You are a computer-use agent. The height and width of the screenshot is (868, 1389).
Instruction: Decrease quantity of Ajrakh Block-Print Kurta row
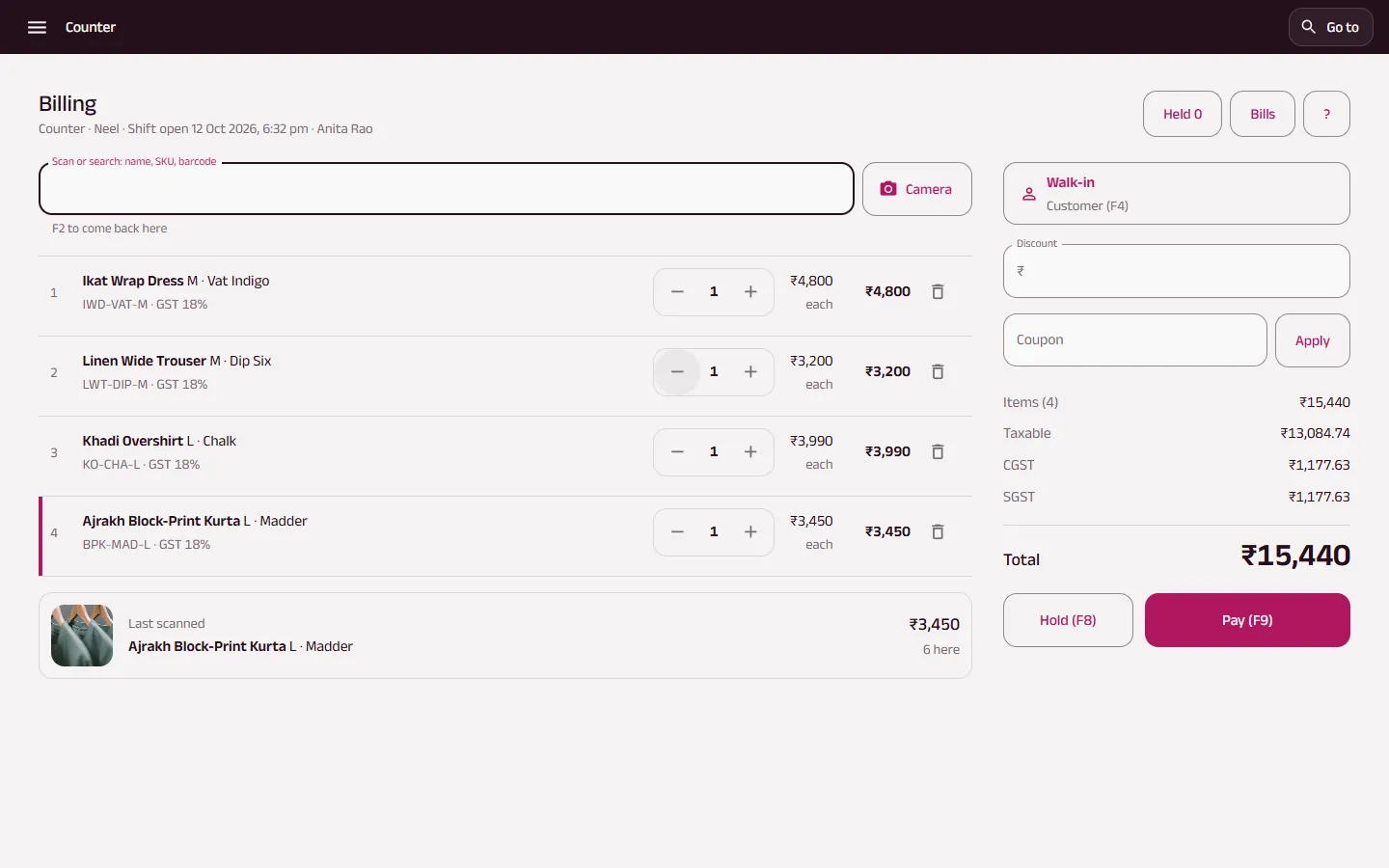pos(677,532)
